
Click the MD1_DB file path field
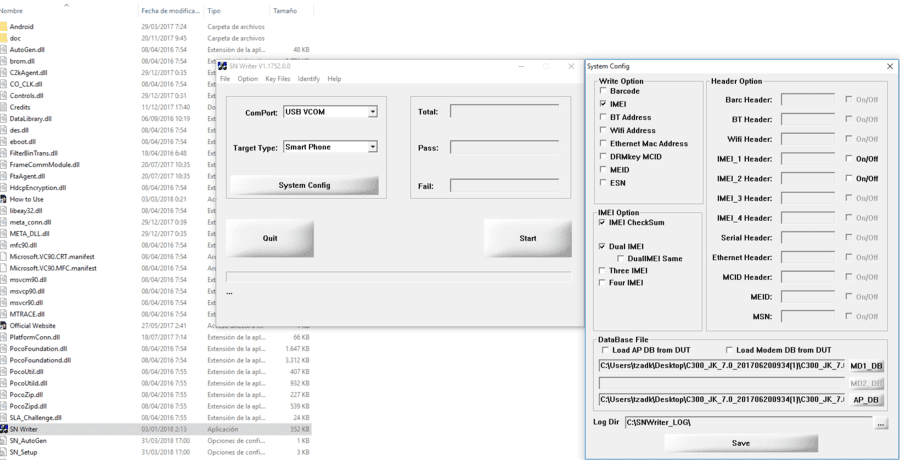[722, 365]
